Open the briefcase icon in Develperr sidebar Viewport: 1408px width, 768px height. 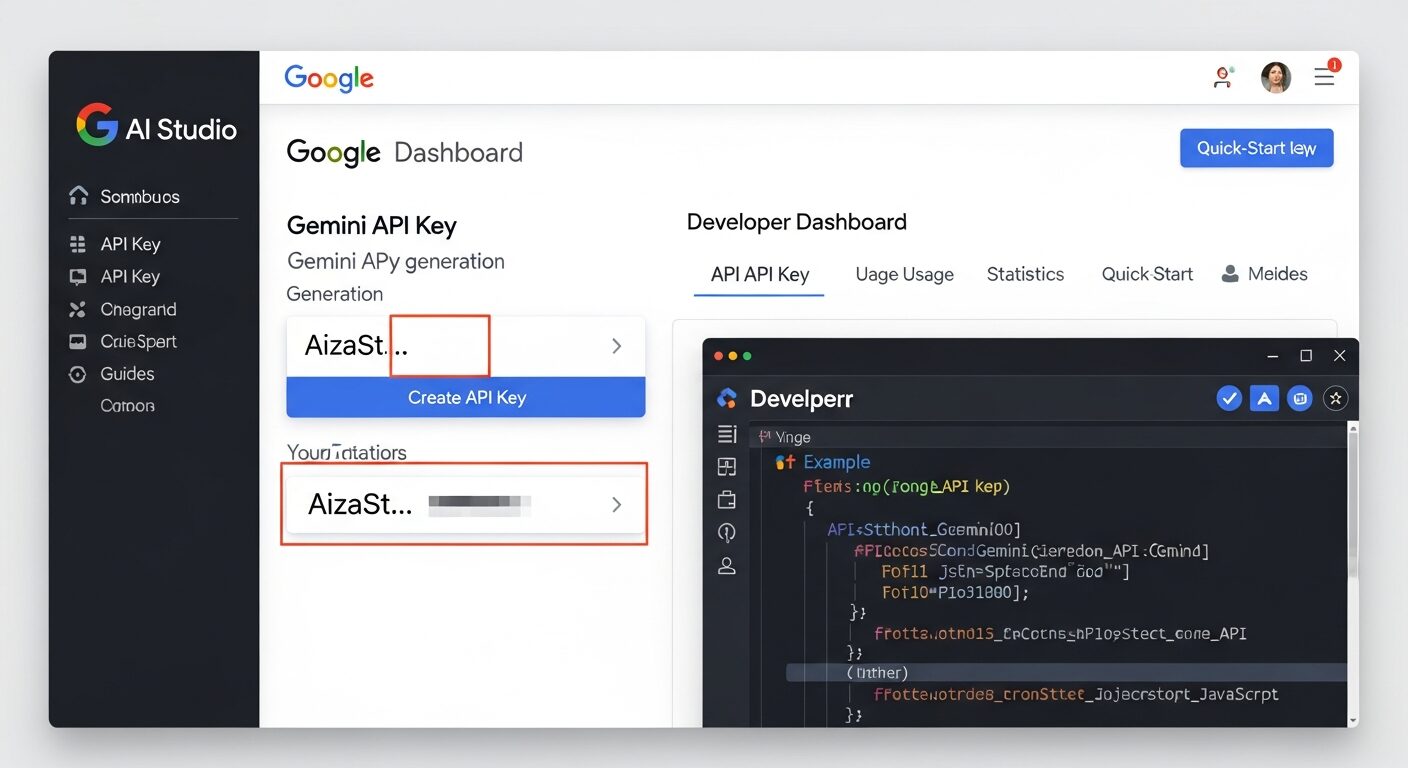pos(727,499)
